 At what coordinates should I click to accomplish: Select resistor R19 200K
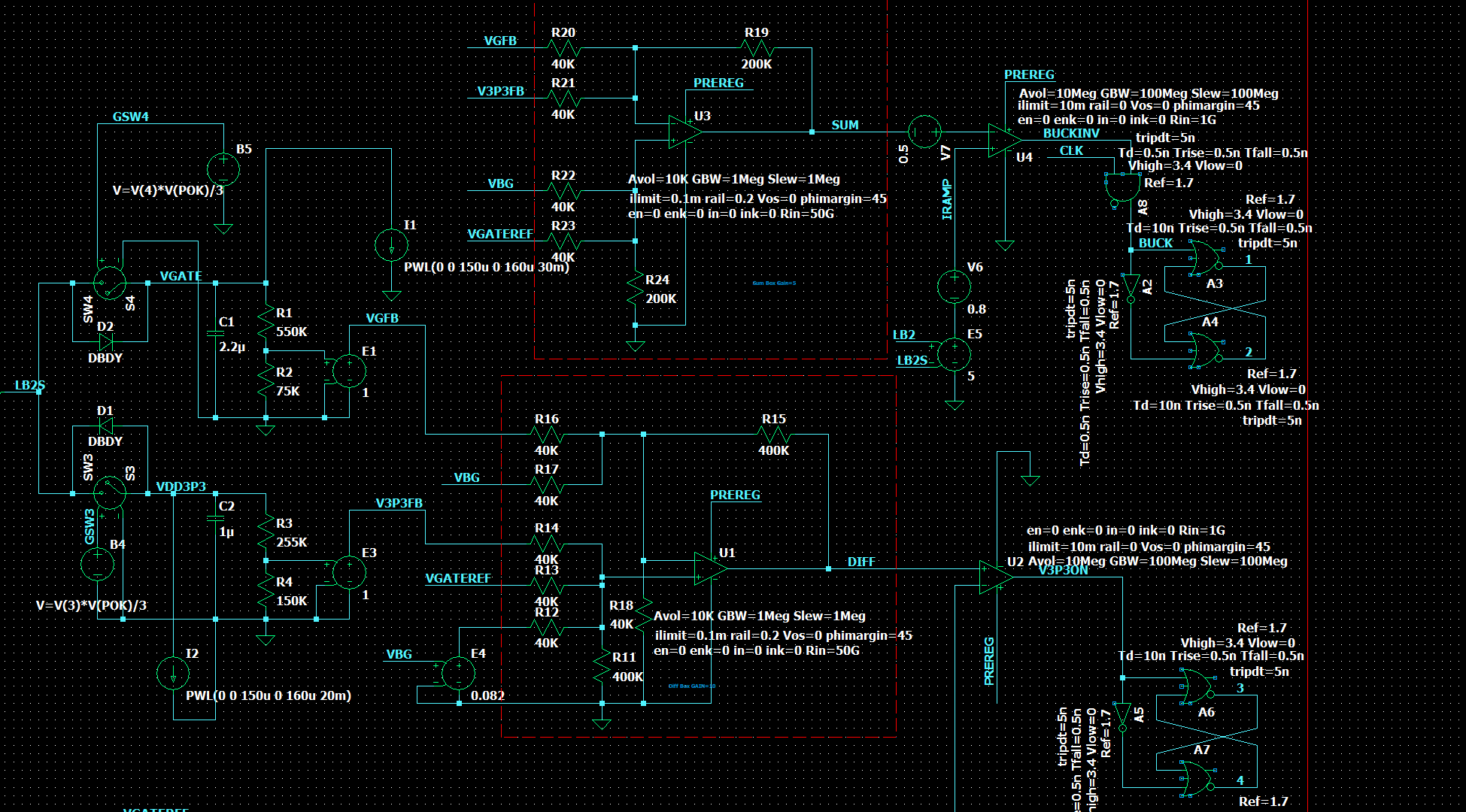[757, 48]
